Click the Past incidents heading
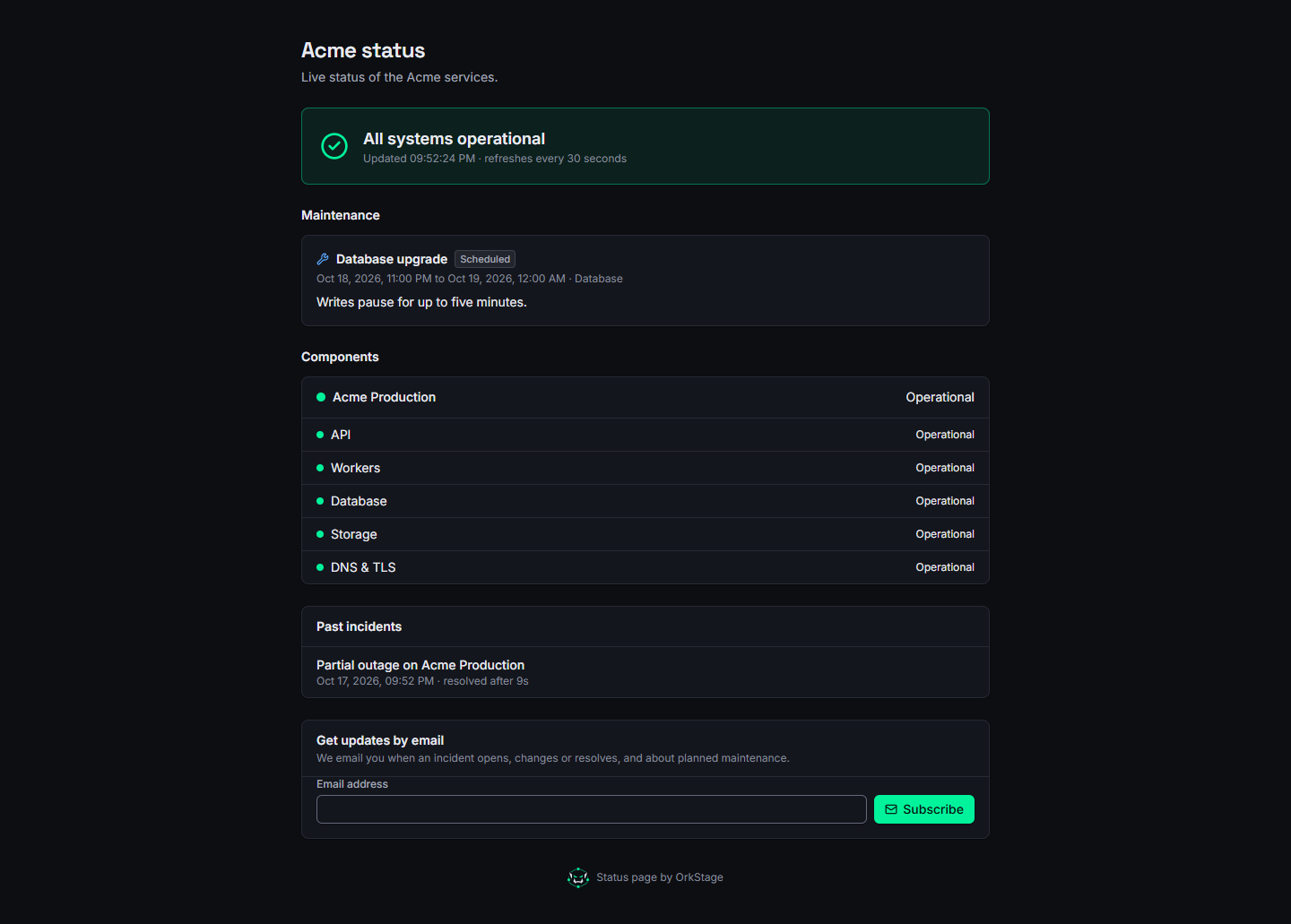Screen dimensions: 1291x924 [x=359, y=626]
